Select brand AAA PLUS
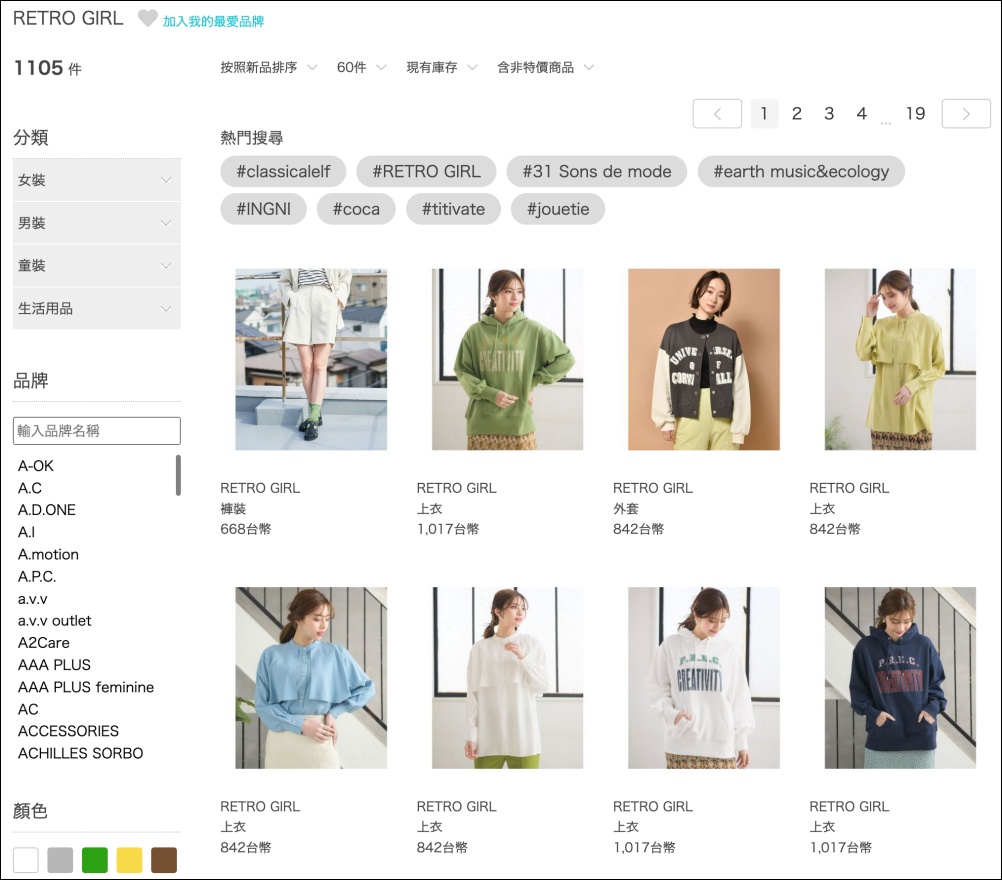Image resolution: width=1002 pixels, height=880 pixels. tap(54, 665)
